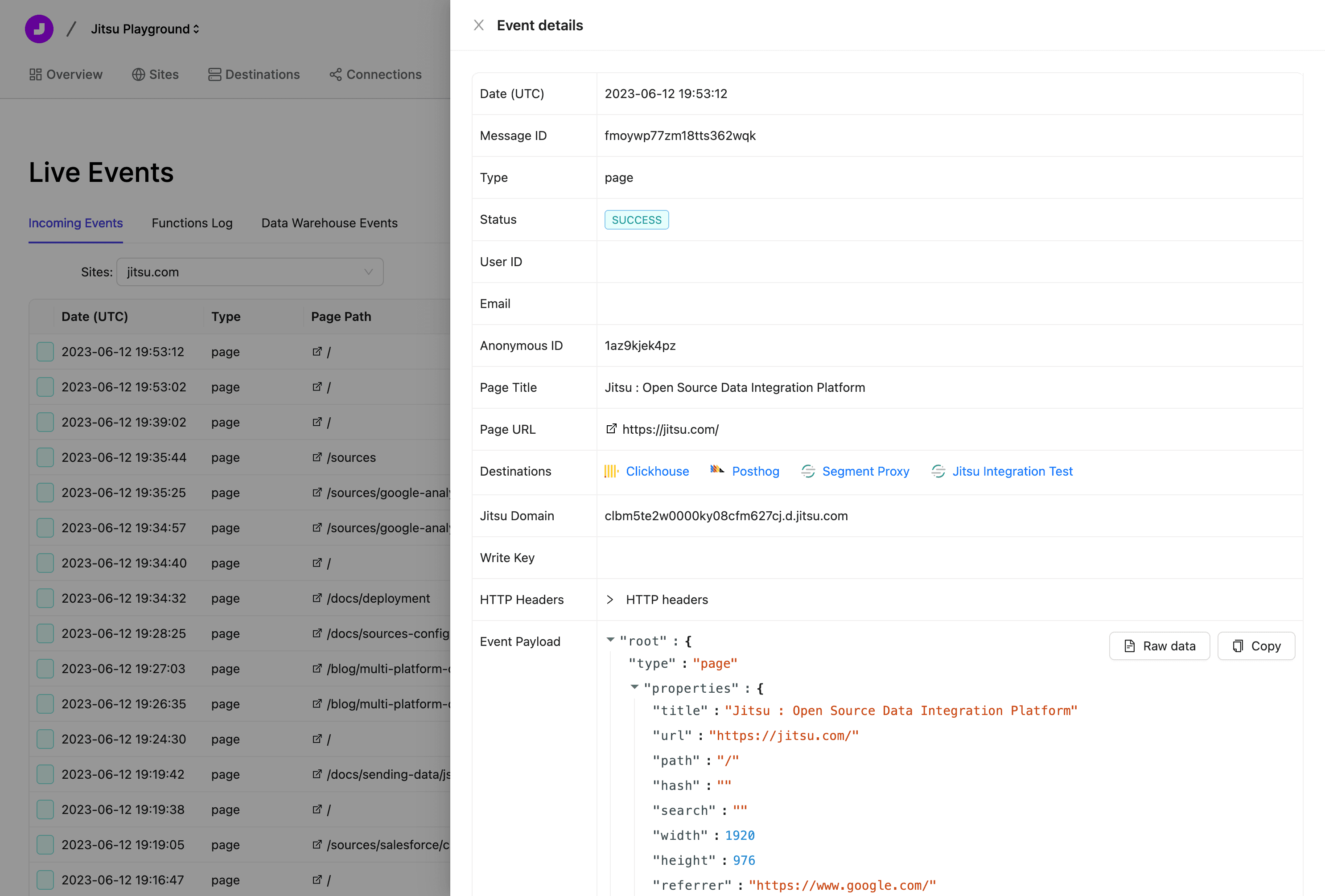Switch to the Functions Log tab
The width and height of the screenshot is (1325, 896).
[192, 223]
